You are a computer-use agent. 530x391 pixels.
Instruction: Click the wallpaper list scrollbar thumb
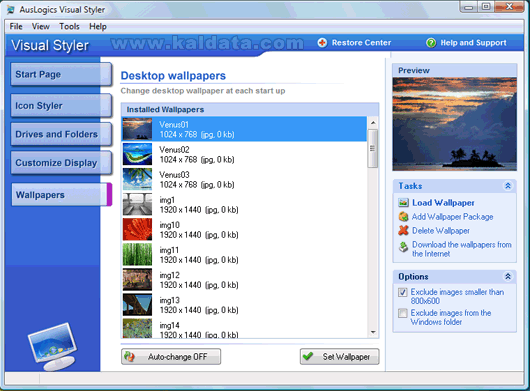click(x=373, y=148)
